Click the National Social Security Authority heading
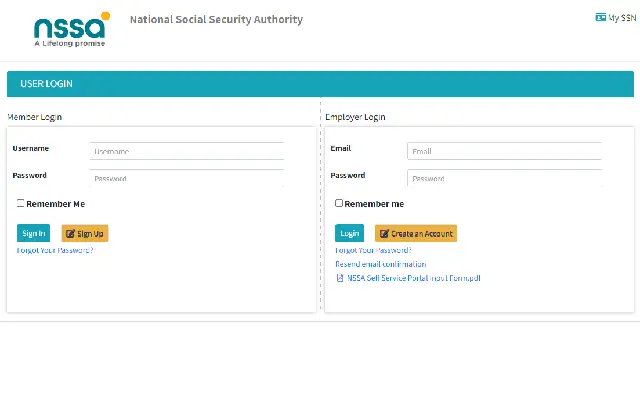Viewport: 640px width, 411px height. pos(216,19)
